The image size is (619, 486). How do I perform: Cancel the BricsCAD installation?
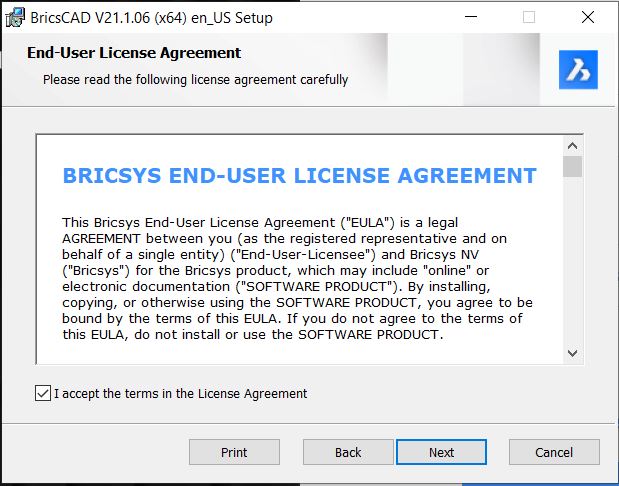click(x=554, y=452)
